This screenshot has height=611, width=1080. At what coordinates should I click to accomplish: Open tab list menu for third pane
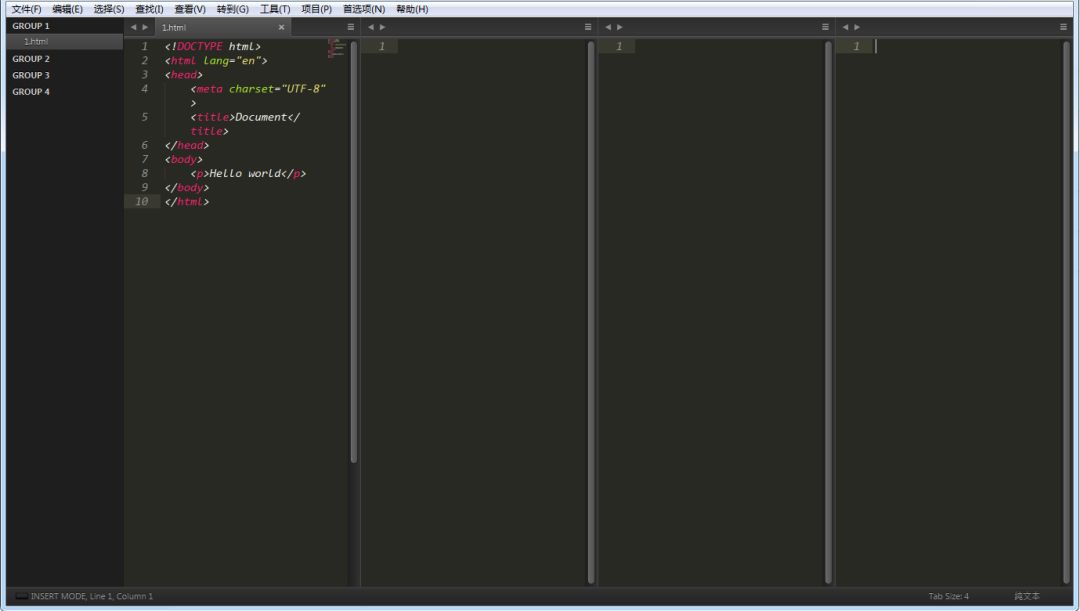tap(825, 27)
